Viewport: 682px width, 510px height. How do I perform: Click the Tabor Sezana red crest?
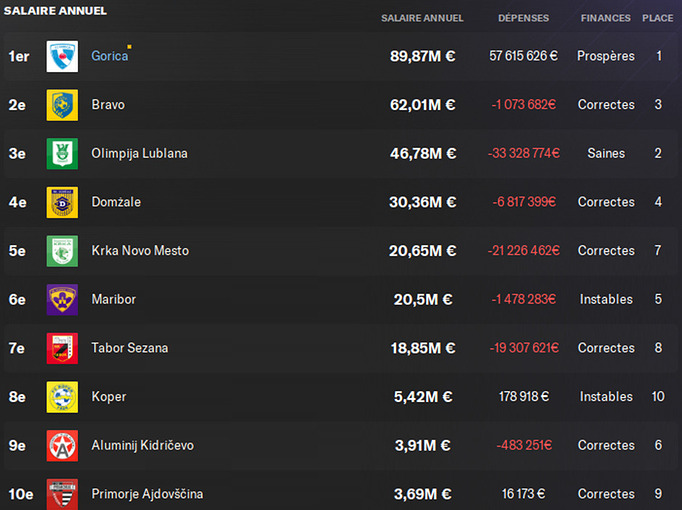(62, 349)
